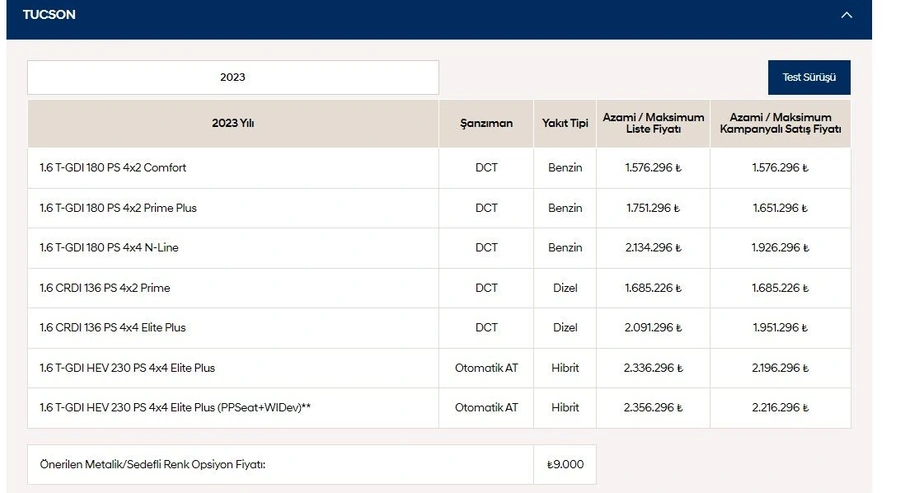Viewport: 900px width, 493px height.
Task: Click campaign price 2.216.296 ₺
Action: 780,407
